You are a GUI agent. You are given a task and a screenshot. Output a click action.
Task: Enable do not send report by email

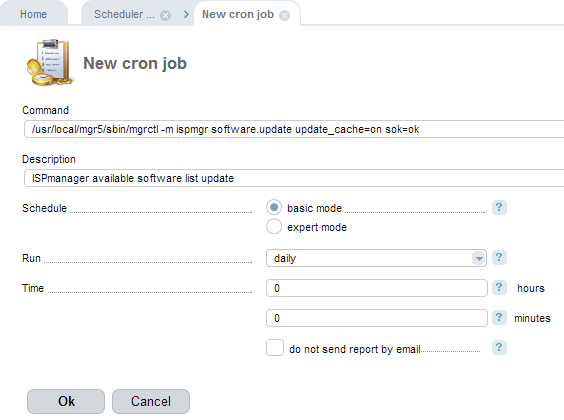click(275, 348)
